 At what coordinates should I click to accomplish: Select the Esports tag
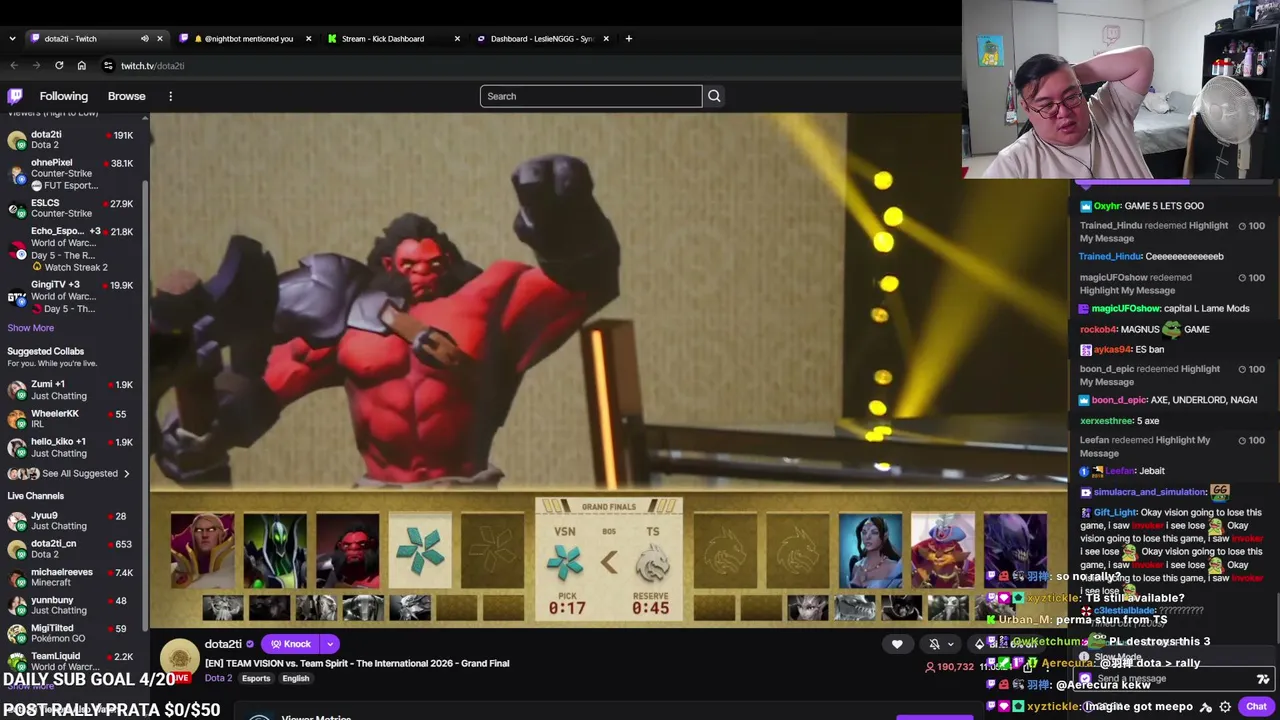coord(256,679)
